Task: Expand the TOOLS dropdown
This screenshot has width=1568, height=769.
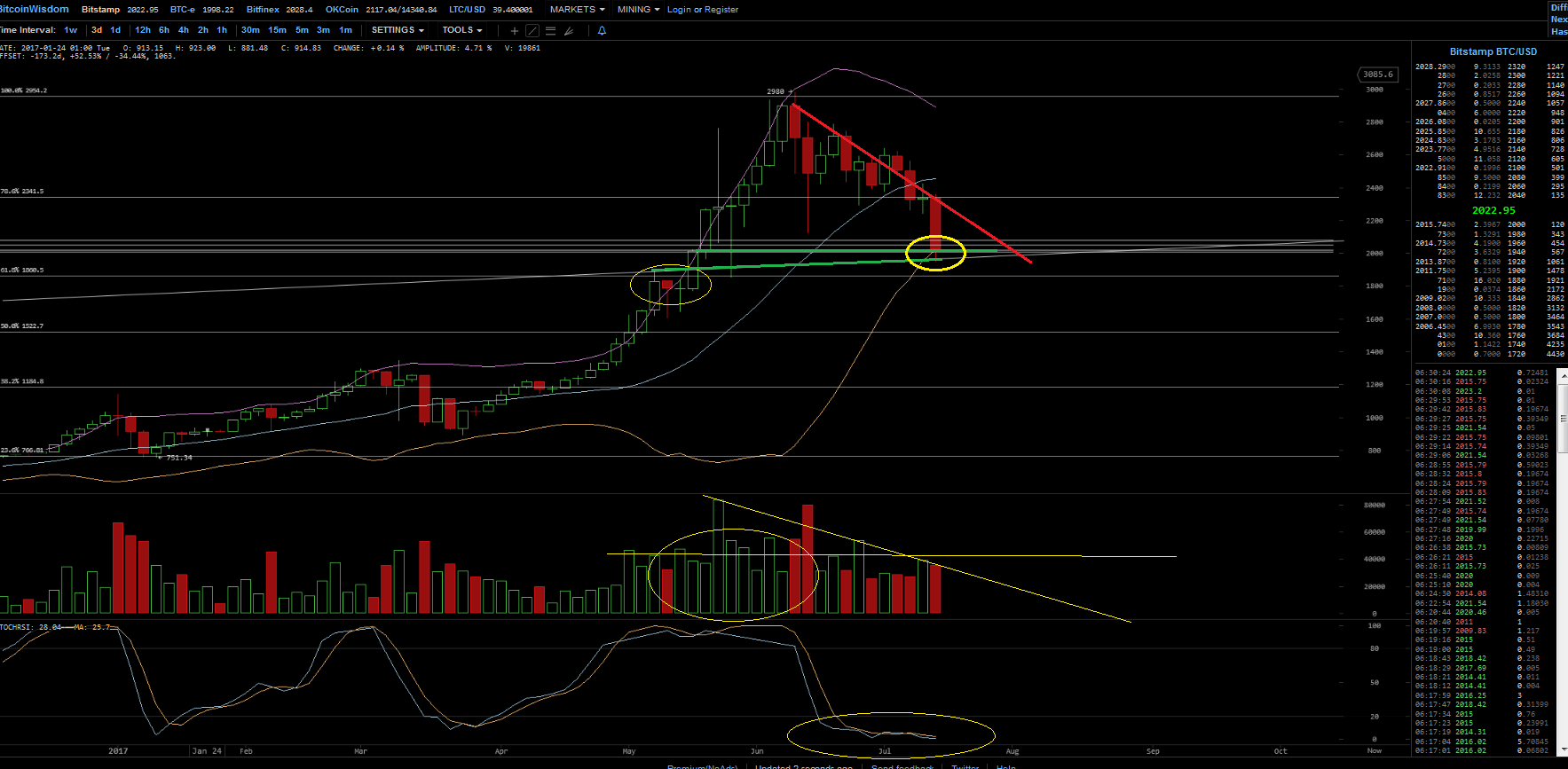Action: point(461,30)
